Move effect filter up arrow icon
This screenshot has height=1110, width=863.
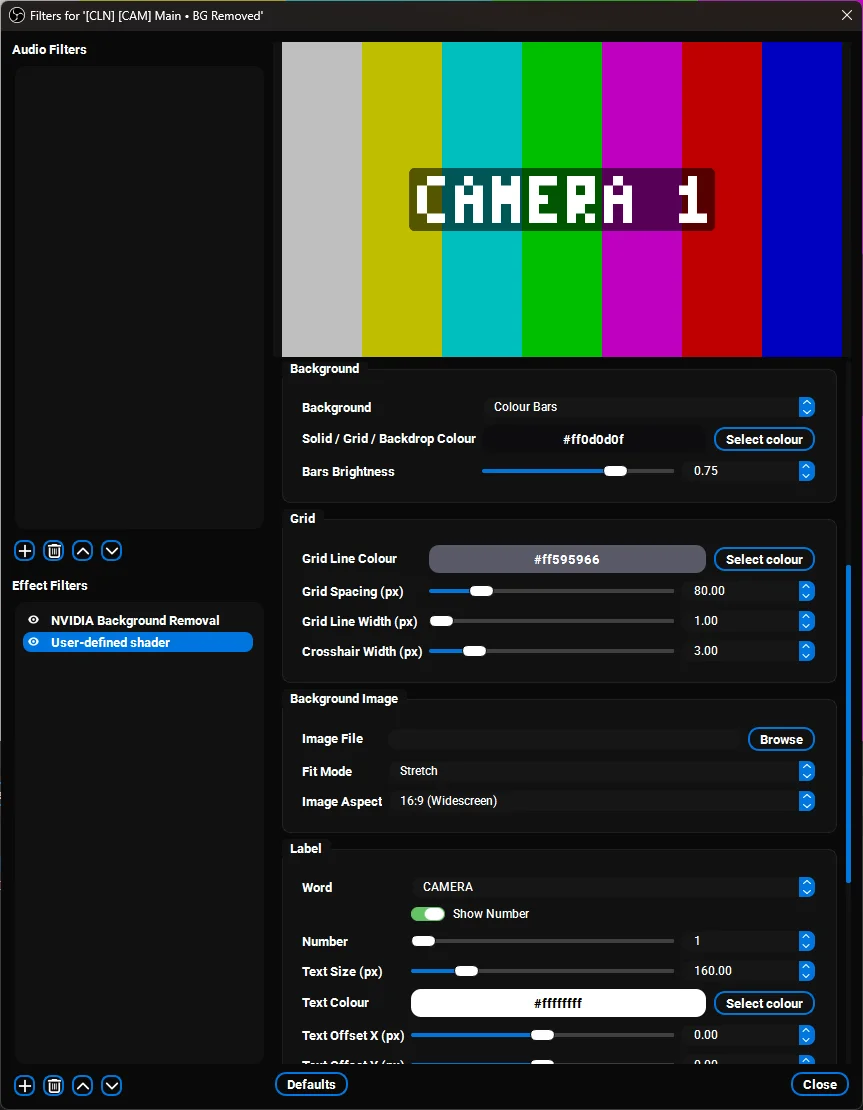pyautogui.click(x=83, y=1085)
